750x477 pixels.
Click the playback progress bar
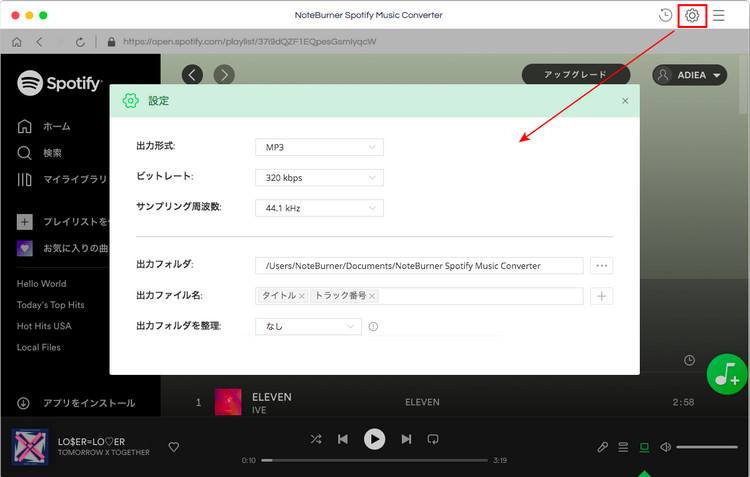(374, 460)
